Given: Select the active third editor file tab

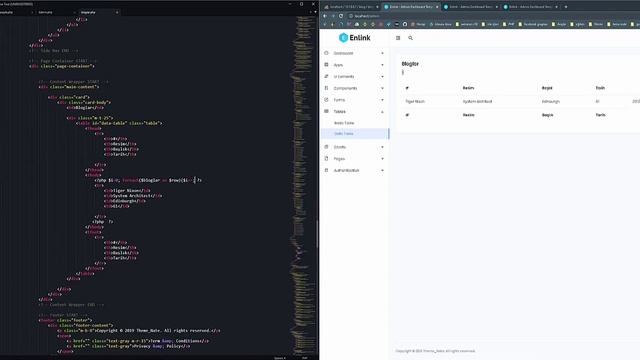Looking at the screenshot, I should [x=98, y=12].
